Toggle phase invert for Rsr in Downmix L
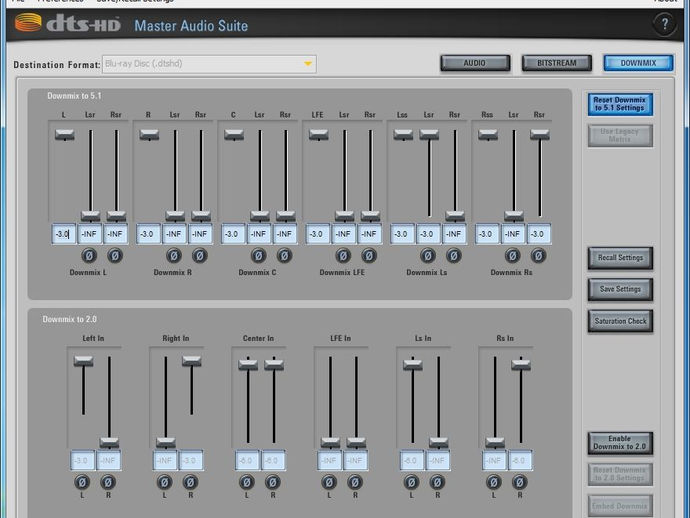690x518 pixels. [x=115, y=255]
